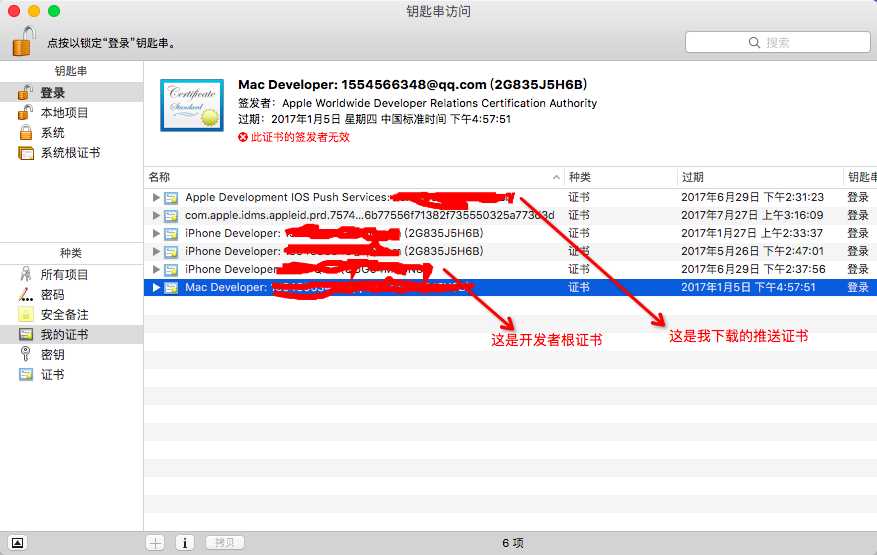Click the Mac Developer certificate title text
The height and width of the screenshot is (555, 877).
(x=413, y=84)
